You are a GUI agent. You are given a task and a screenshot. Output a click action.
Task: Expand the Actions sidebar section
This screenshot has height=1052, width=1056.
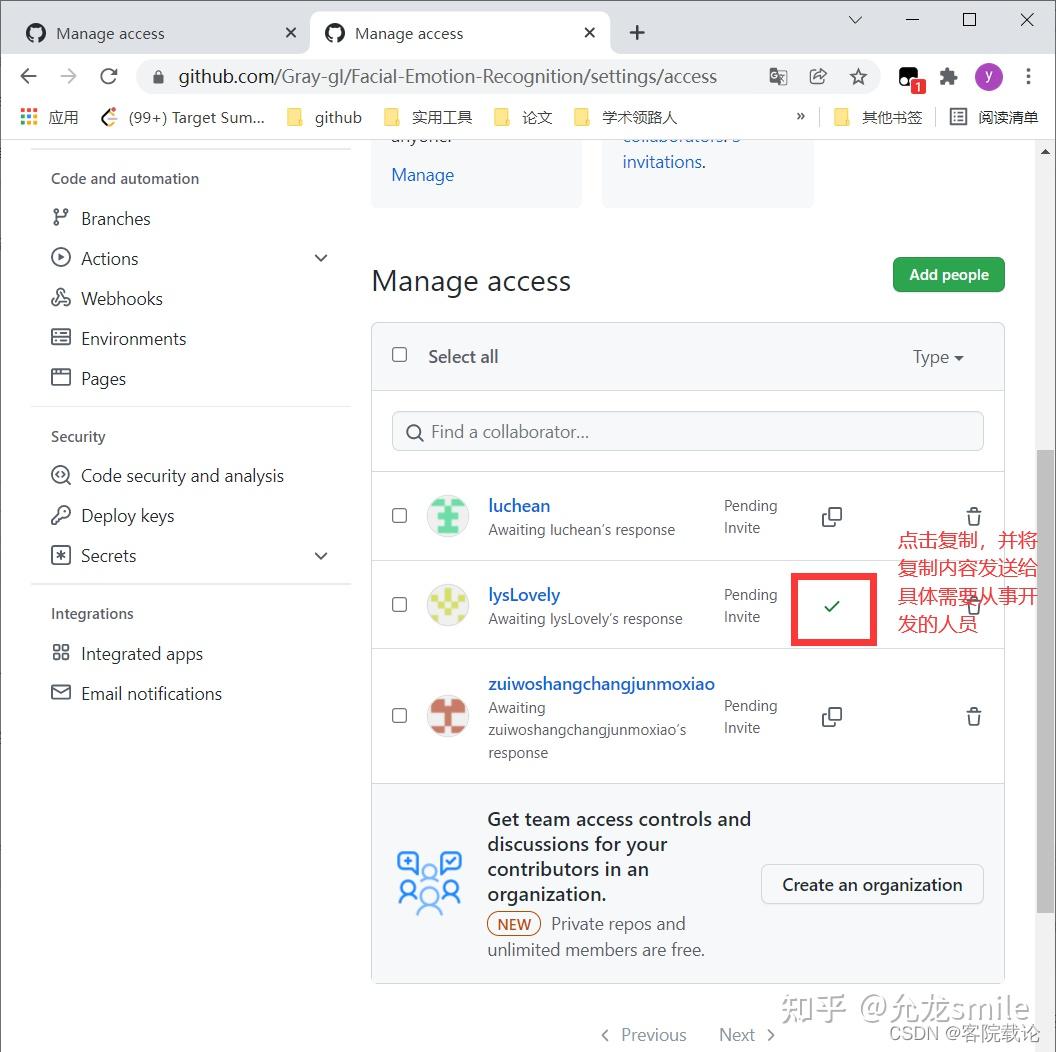321,257
